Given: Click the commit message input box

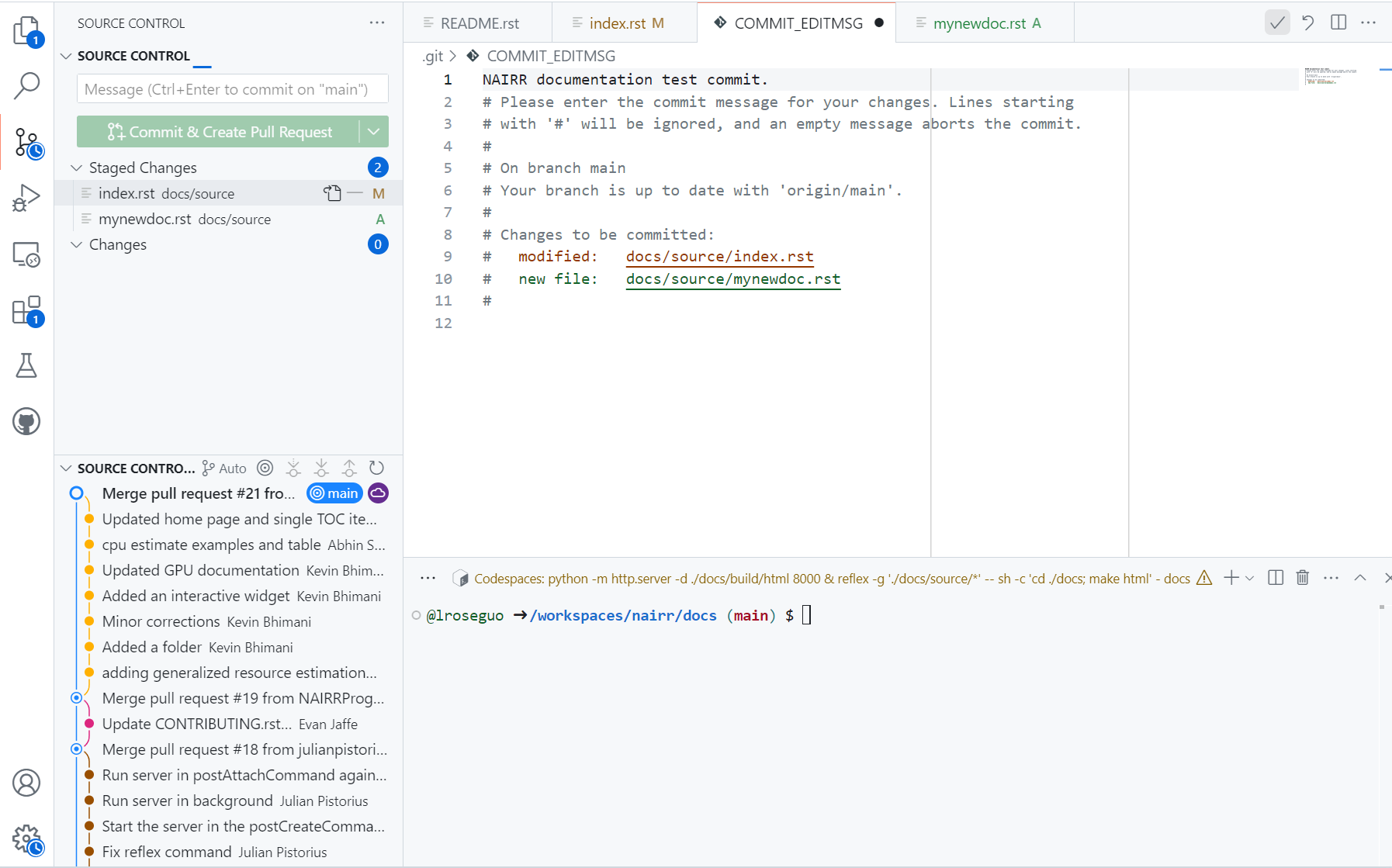Looking at the screenshot, I should 233,89.
